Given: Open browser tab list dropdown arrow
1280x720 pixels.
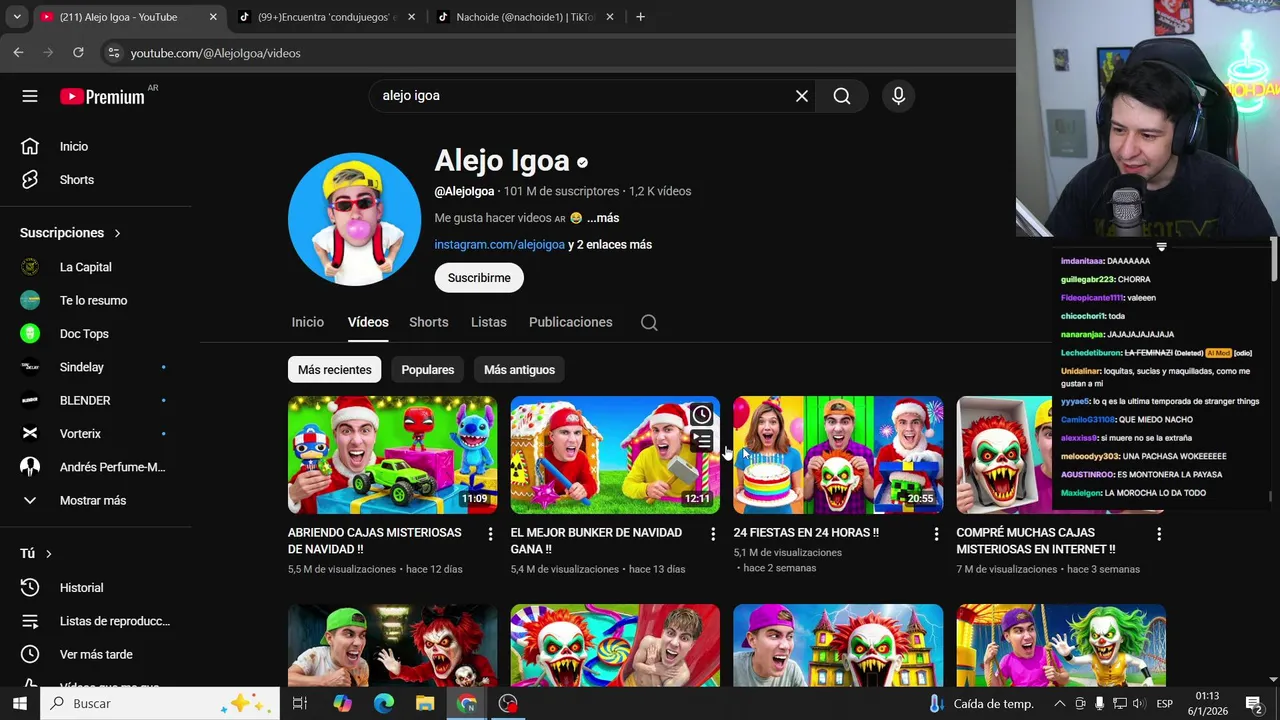Looking at the screenshot, I should [x=16, y=17].
